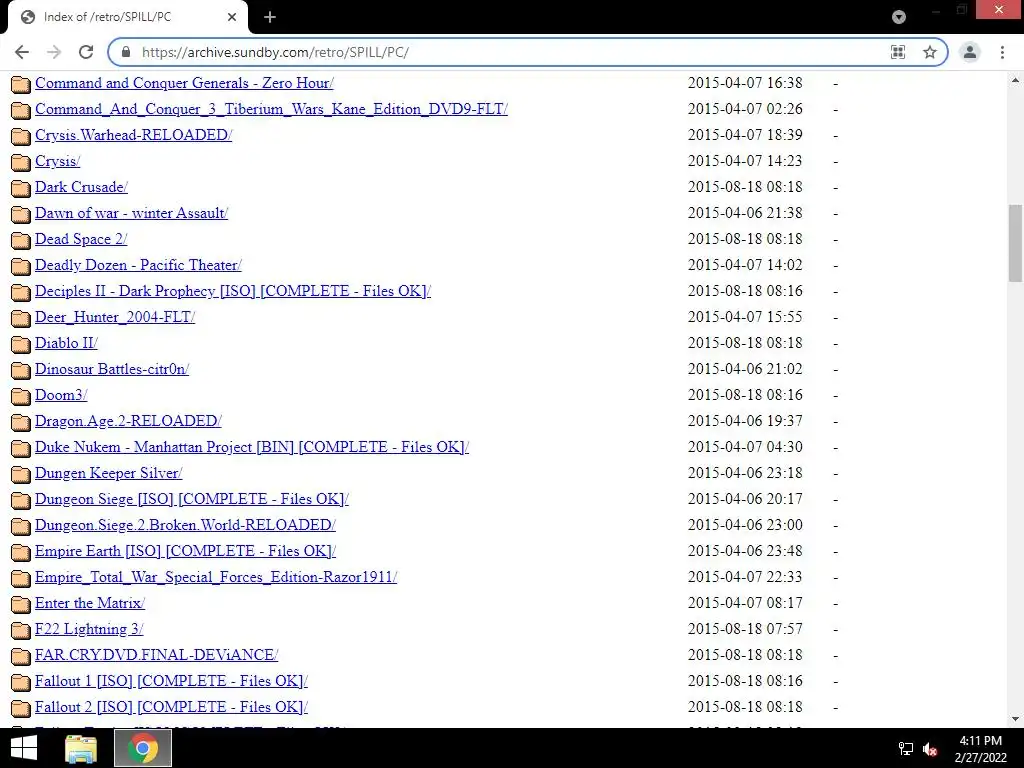
Task: Open the Deer_Hunter_2004-FLT/ link
Action: coord(115,317)
